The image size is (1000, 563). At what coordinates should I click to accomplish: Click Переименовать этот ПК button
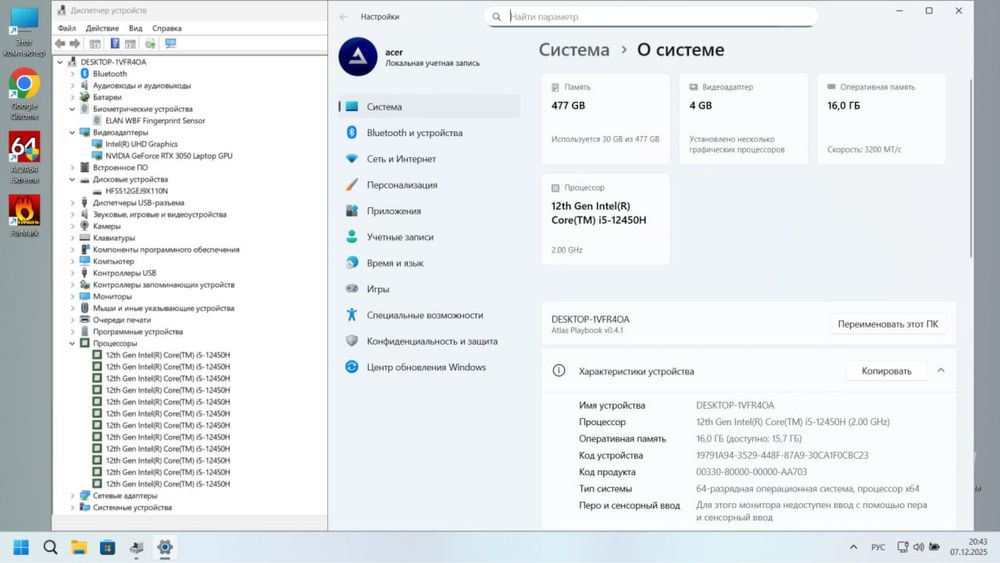pos(888,324)
